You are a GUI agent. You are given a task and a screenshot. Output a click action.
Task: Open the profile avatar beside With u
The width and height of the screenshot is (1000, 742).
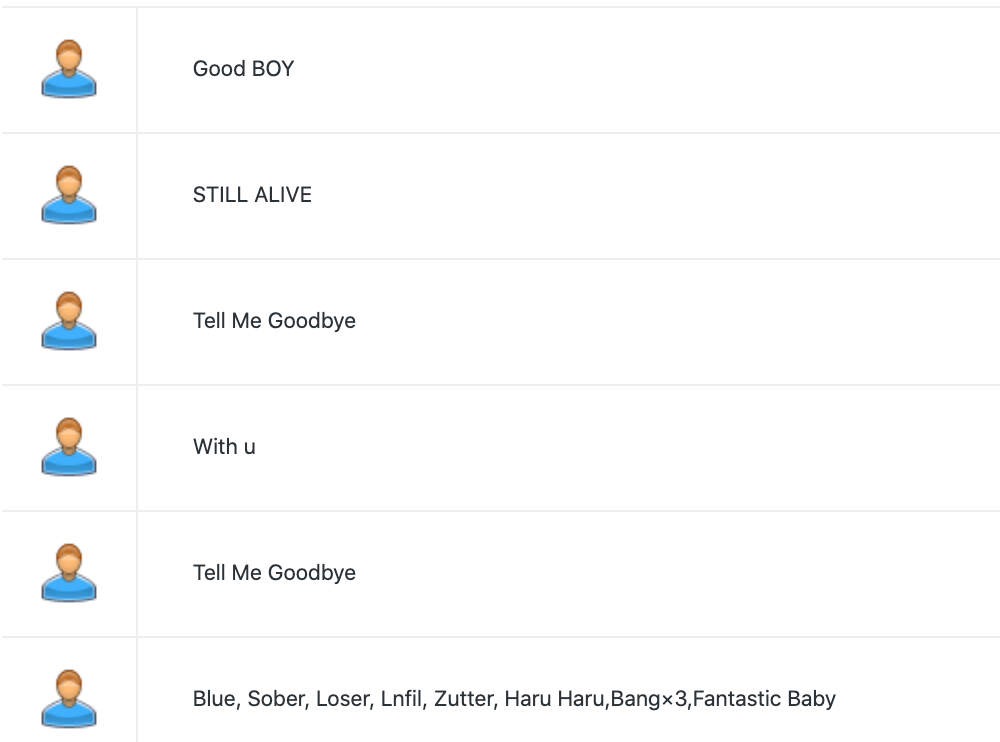click(69, 447)
